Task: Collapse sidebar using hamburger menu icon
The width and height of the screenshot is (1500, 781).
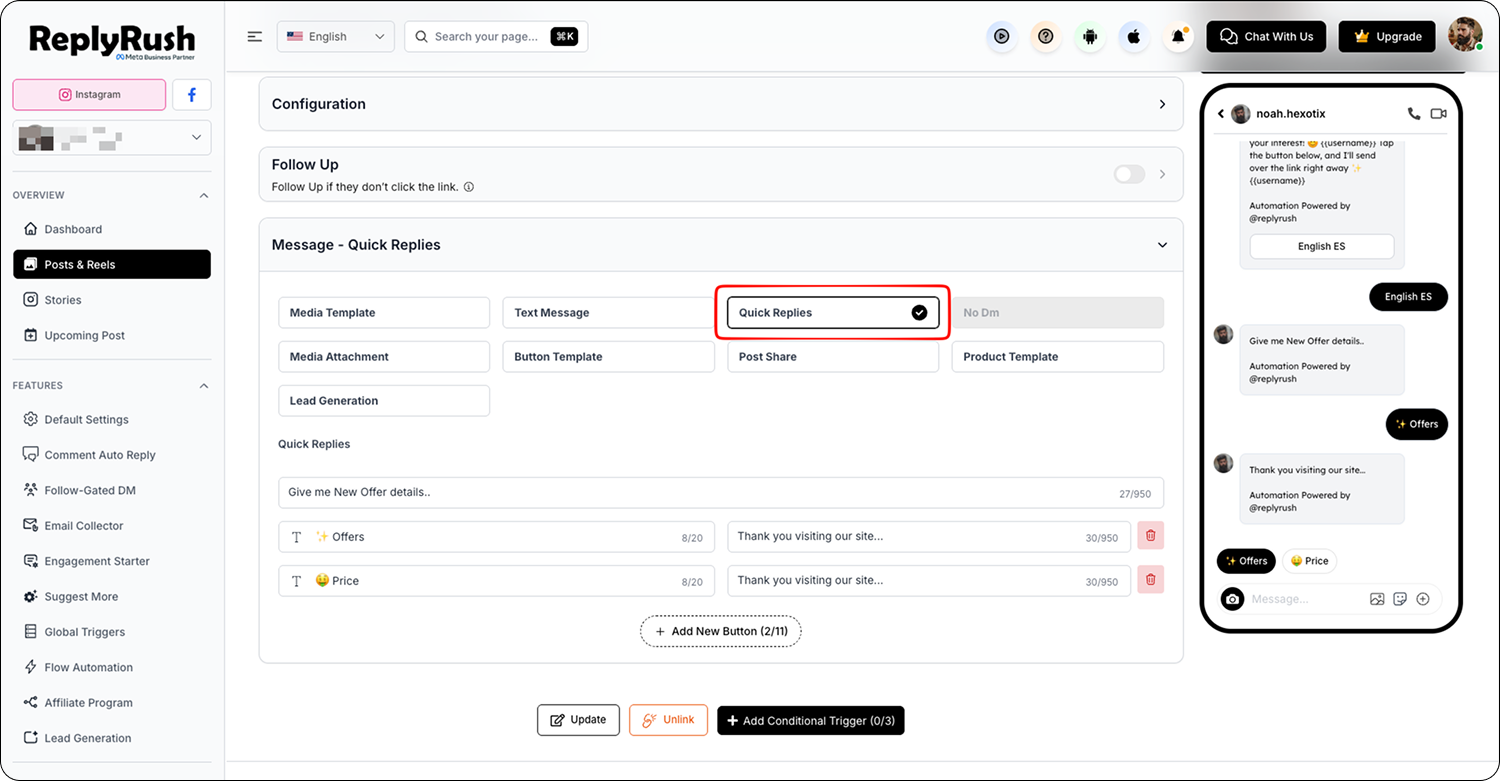Action: [255, 37]
